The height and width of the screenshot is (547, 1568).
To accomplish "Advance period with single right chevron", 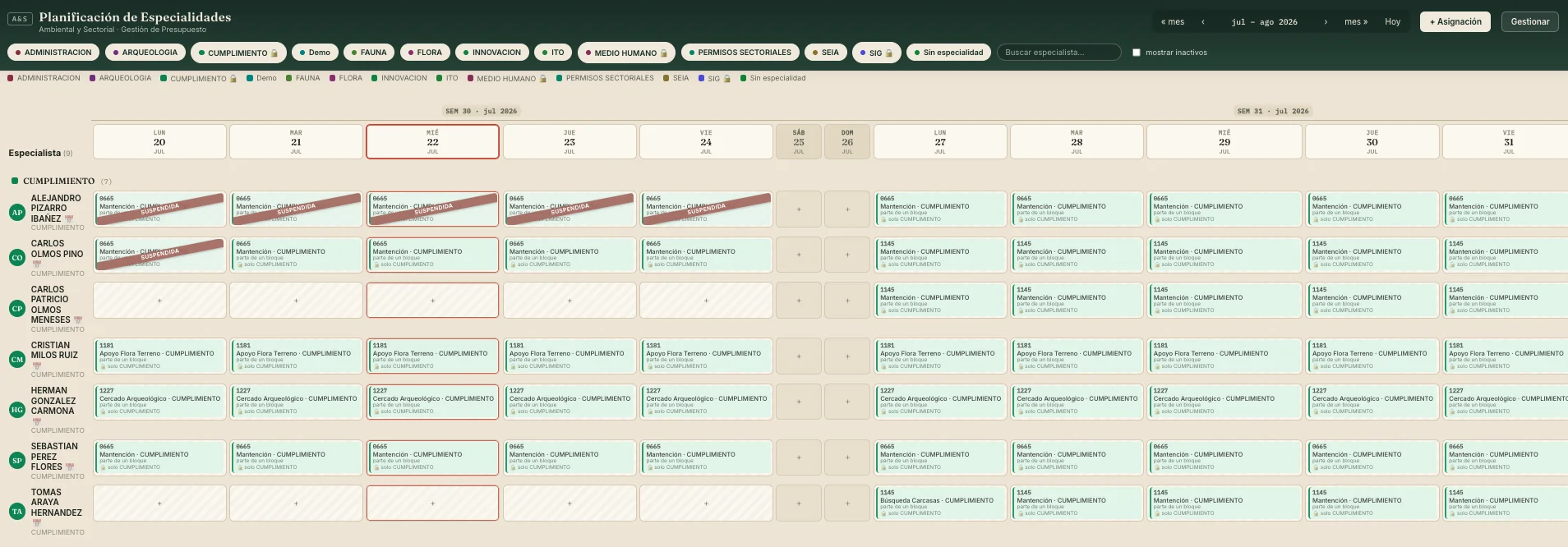I will click(1326, 22).
